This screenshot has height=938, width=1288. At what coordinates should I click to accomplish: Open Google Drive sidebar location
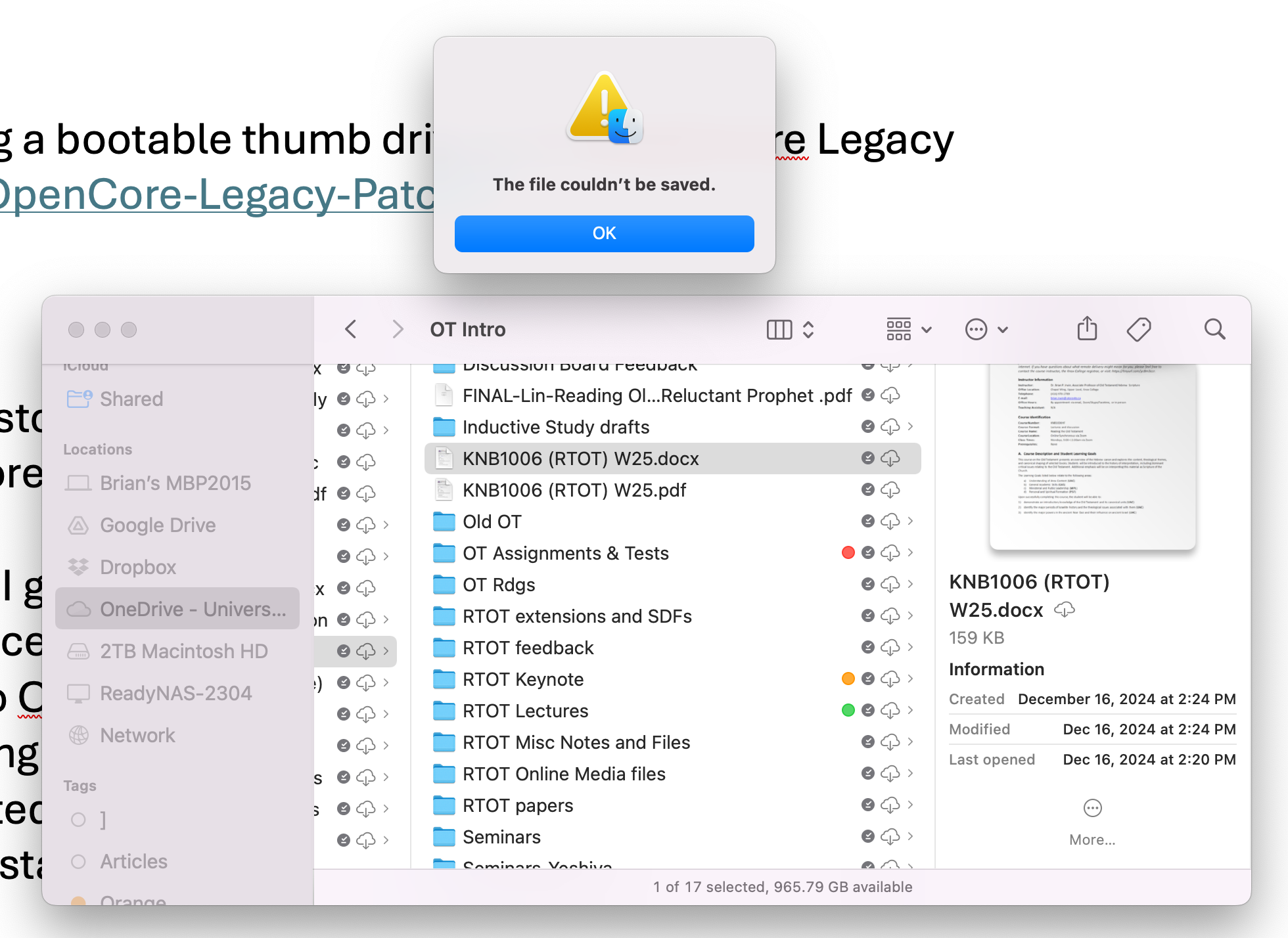(x=158, y=525)
